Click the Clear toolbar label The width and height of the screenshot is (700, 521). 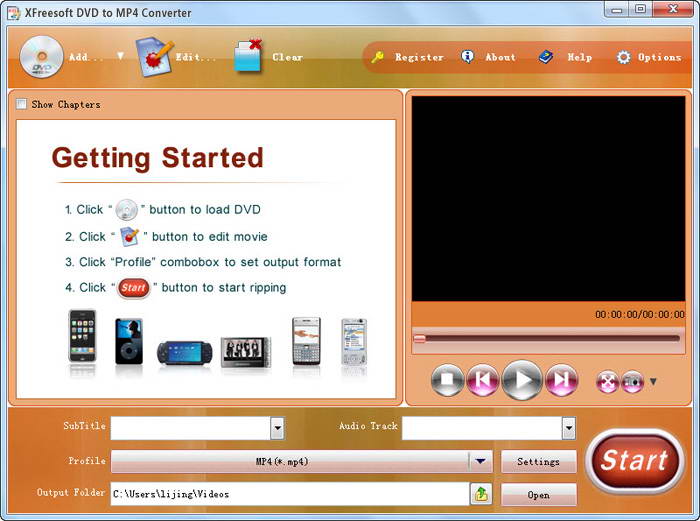288,57
